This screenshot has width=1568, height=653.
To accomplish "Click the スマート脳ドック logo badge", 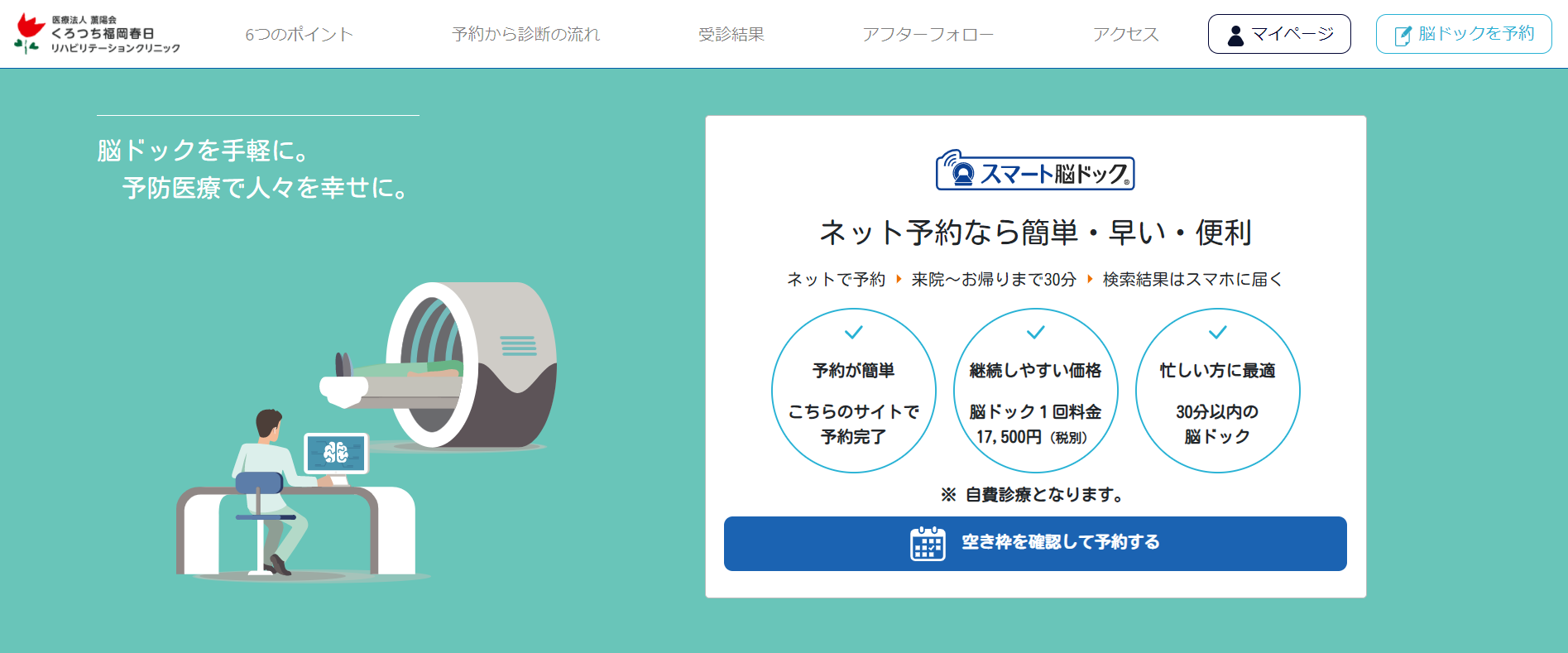I will (1034, 171).
